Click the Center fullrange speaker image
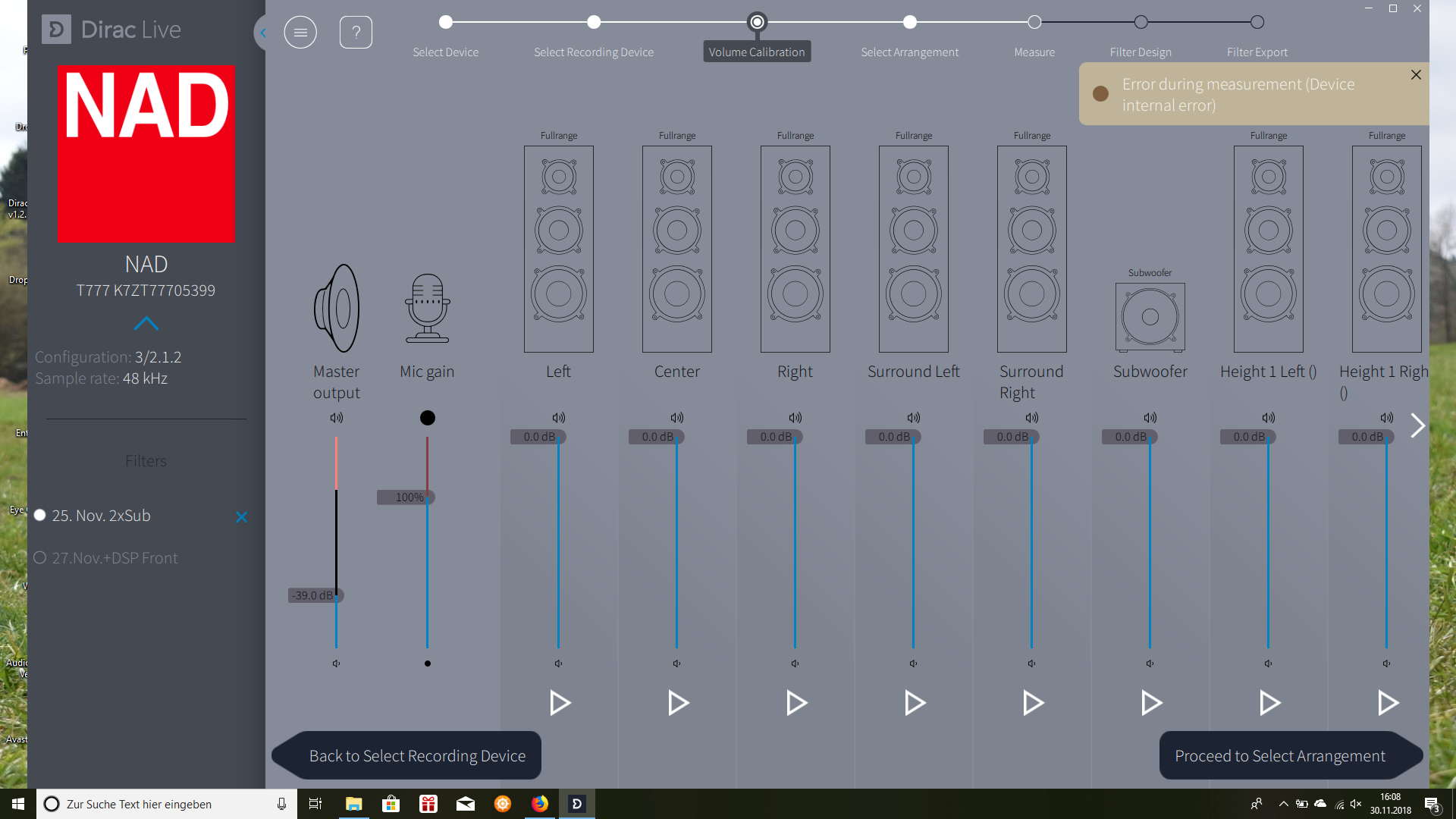 coord(677,249)
